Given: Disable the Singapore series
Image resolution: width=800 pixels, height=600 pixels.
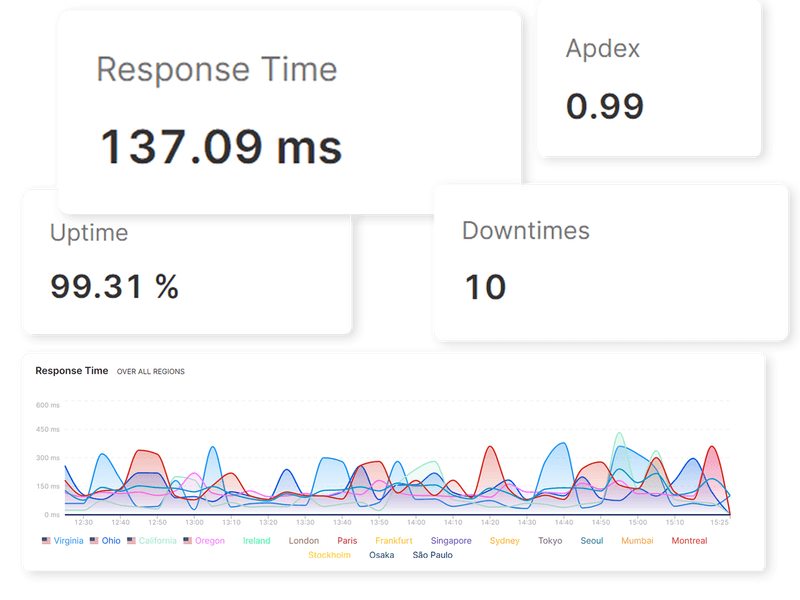Looking at the screenshot, I should 450,541.
